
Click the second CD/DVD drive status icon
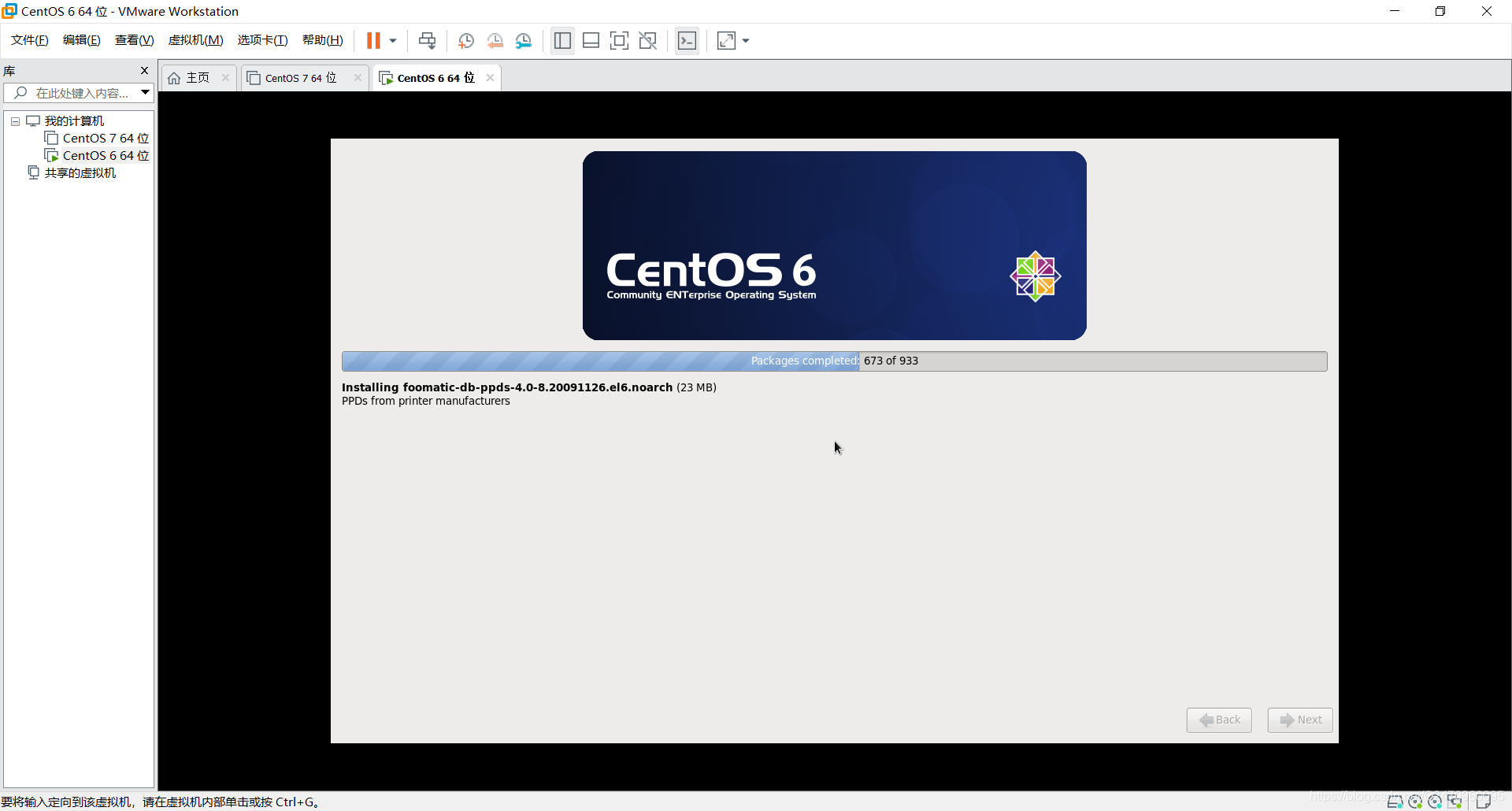coord(1435,802)
